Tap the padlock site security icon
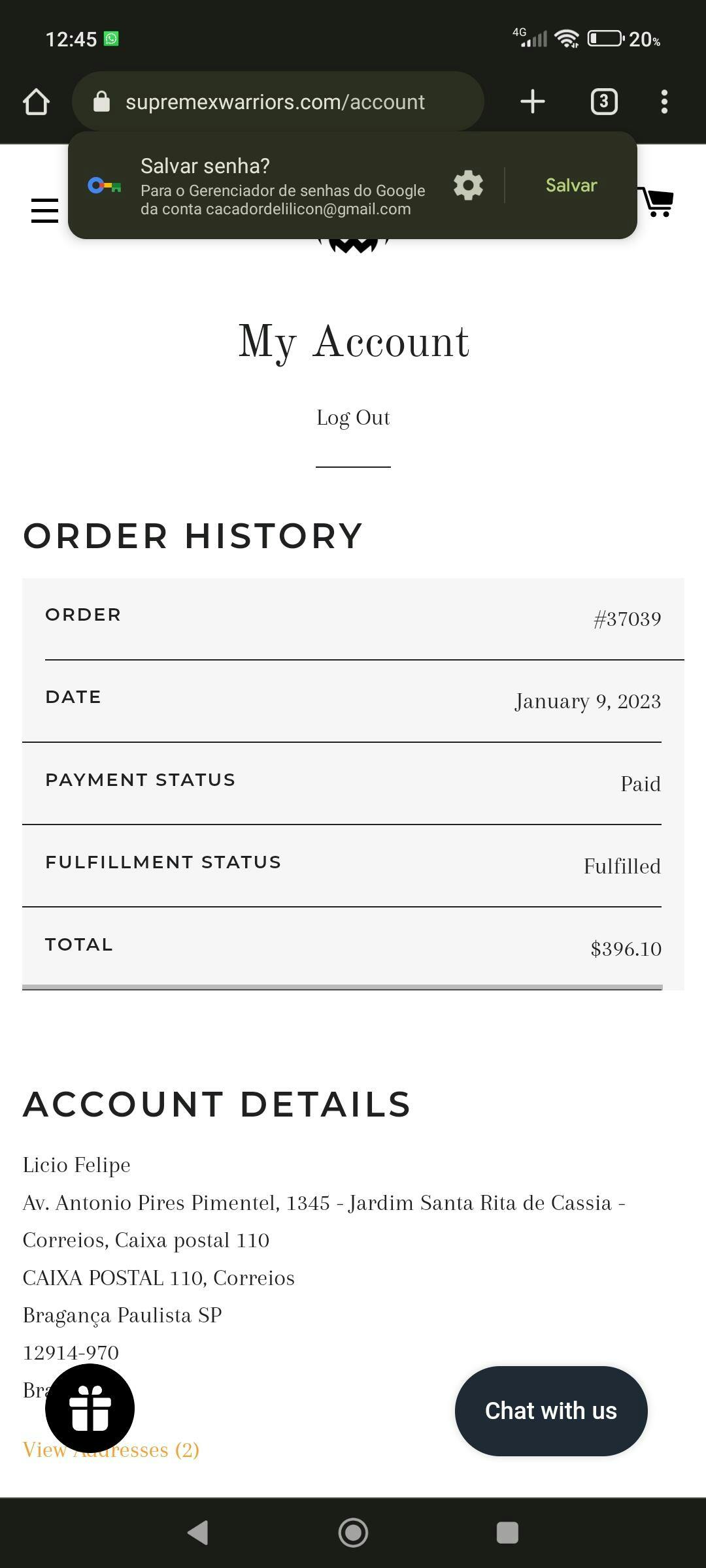The height and width of the screenshot is (1568, 706). pyautogui.click(x=101, y=102)
